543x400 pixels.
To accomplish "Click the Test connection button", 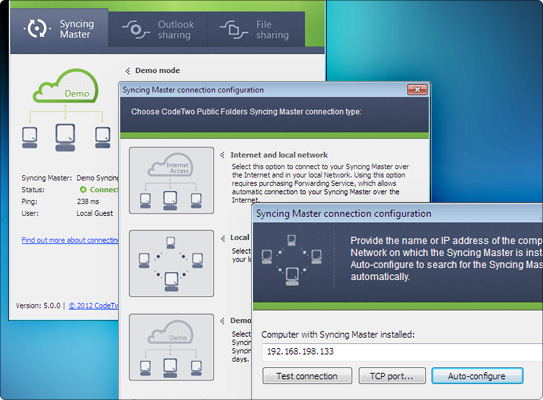I will click(x=307, y=376).
